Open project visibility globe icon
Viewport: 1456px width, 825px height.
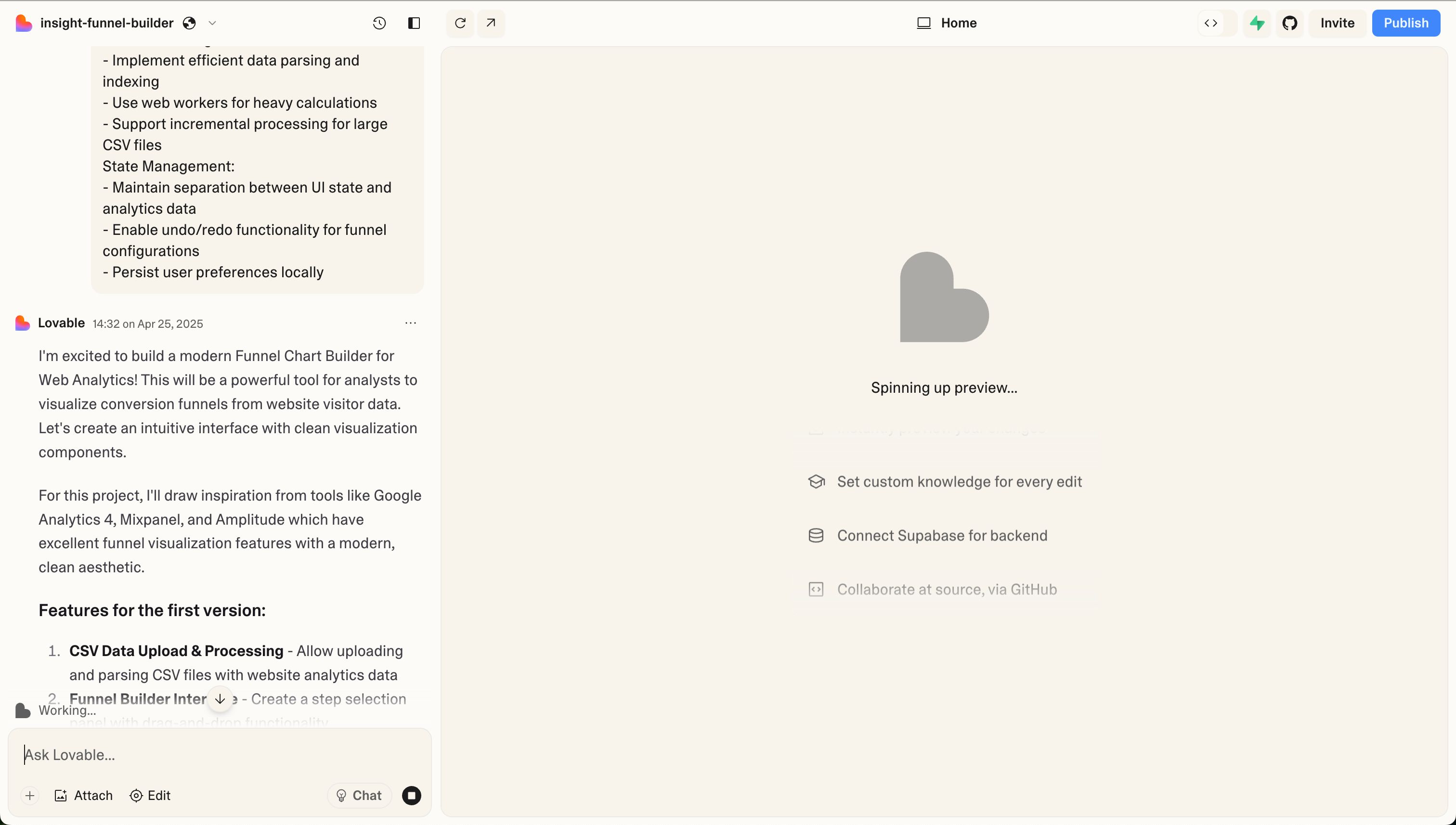point(189,23)
